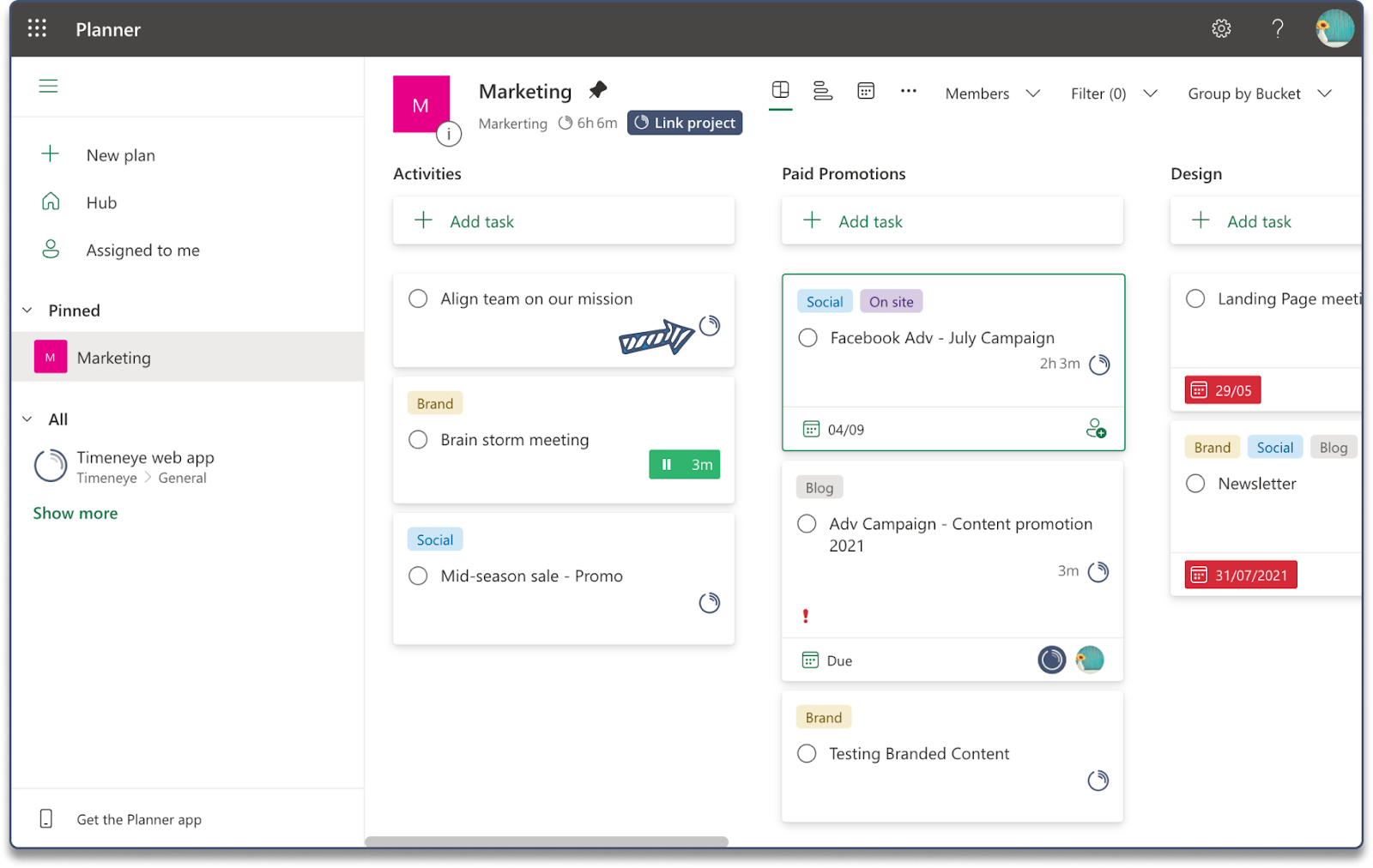Viewport: 1373px width, 868px height.
Task: Click the horizontal board scrollbar
Action: point(547,841)
